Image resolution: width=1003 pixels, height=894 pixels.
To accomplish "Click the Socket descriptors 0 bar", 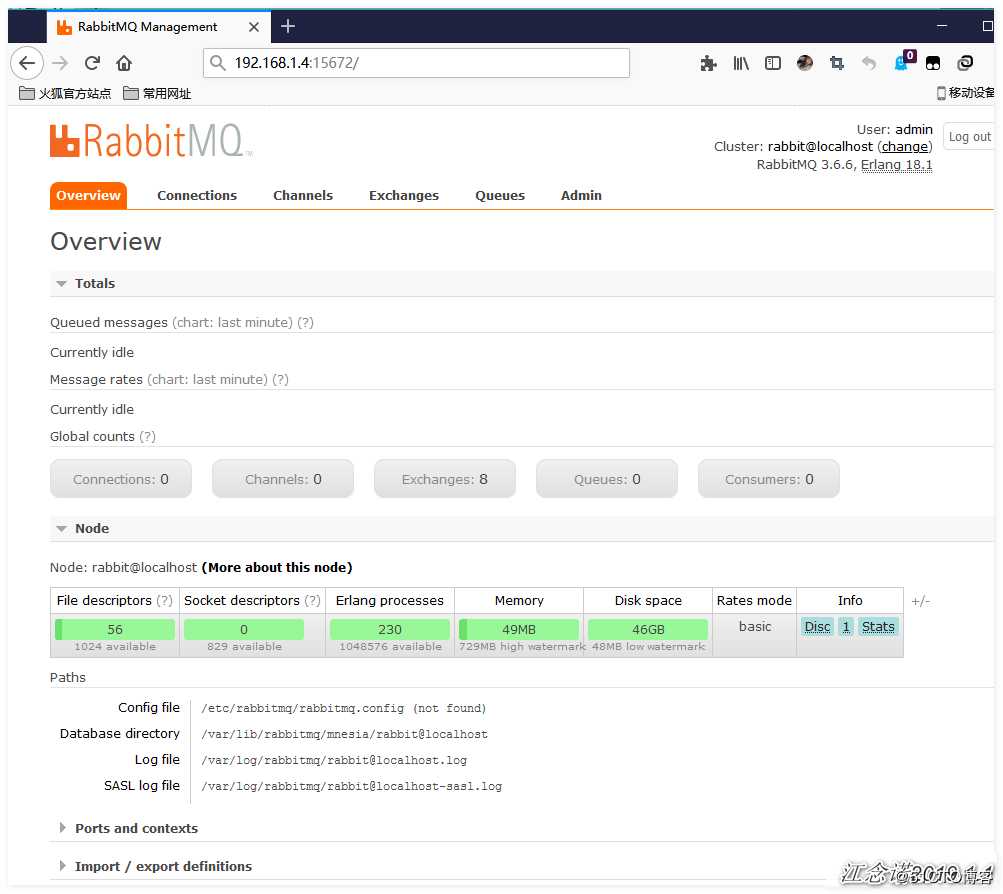I will pyautogui.click(x=244, y=629).
